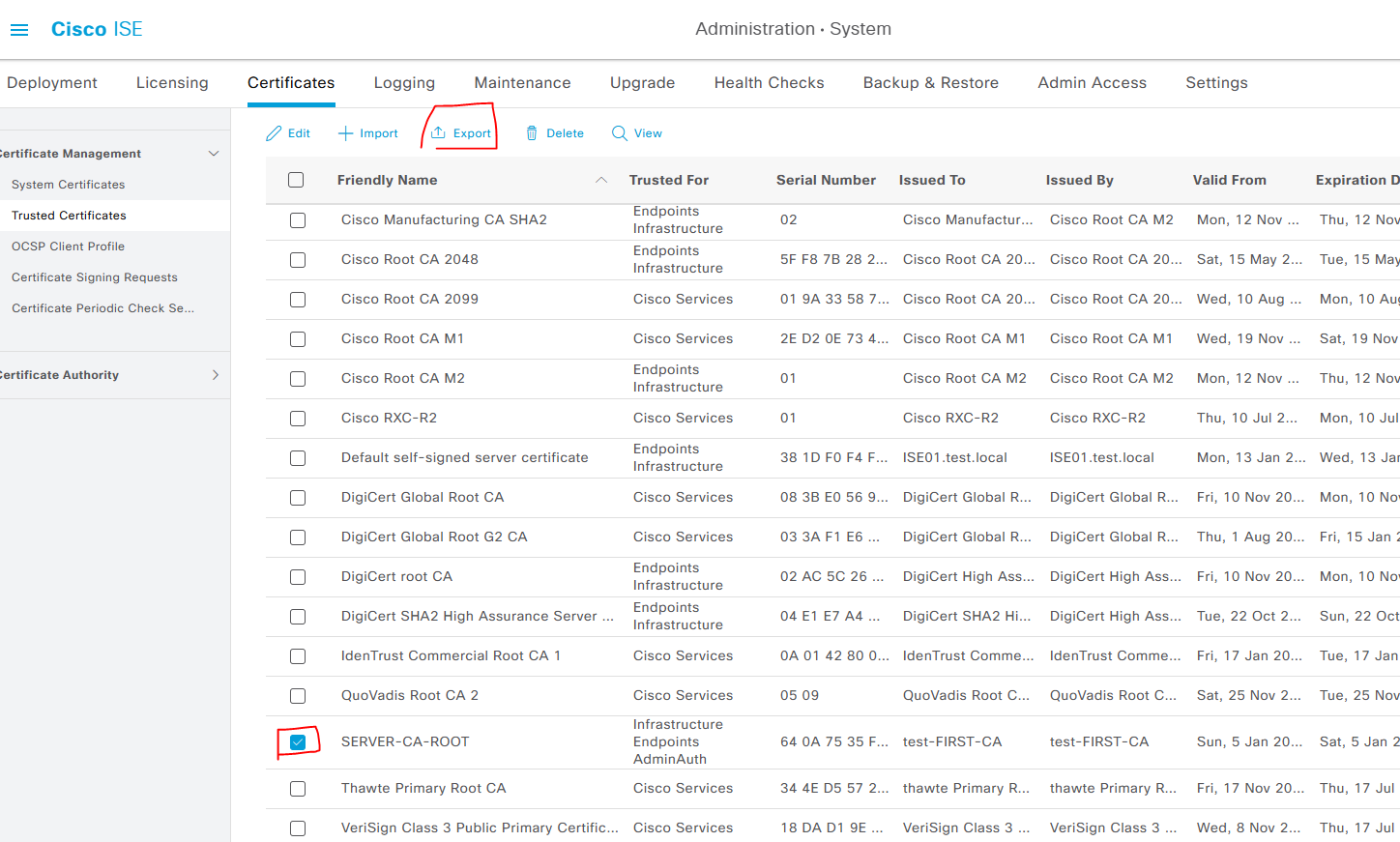Click the Edit button label
The height and width of the screenshot is (842, 1400).
(299, 133)
